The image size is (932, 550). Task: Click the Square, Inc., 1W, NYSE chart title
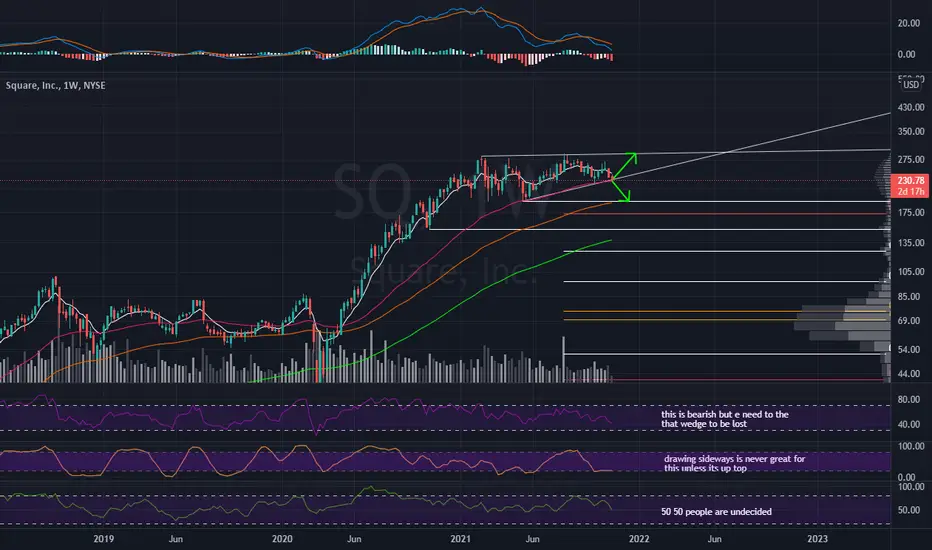[55, 86]
